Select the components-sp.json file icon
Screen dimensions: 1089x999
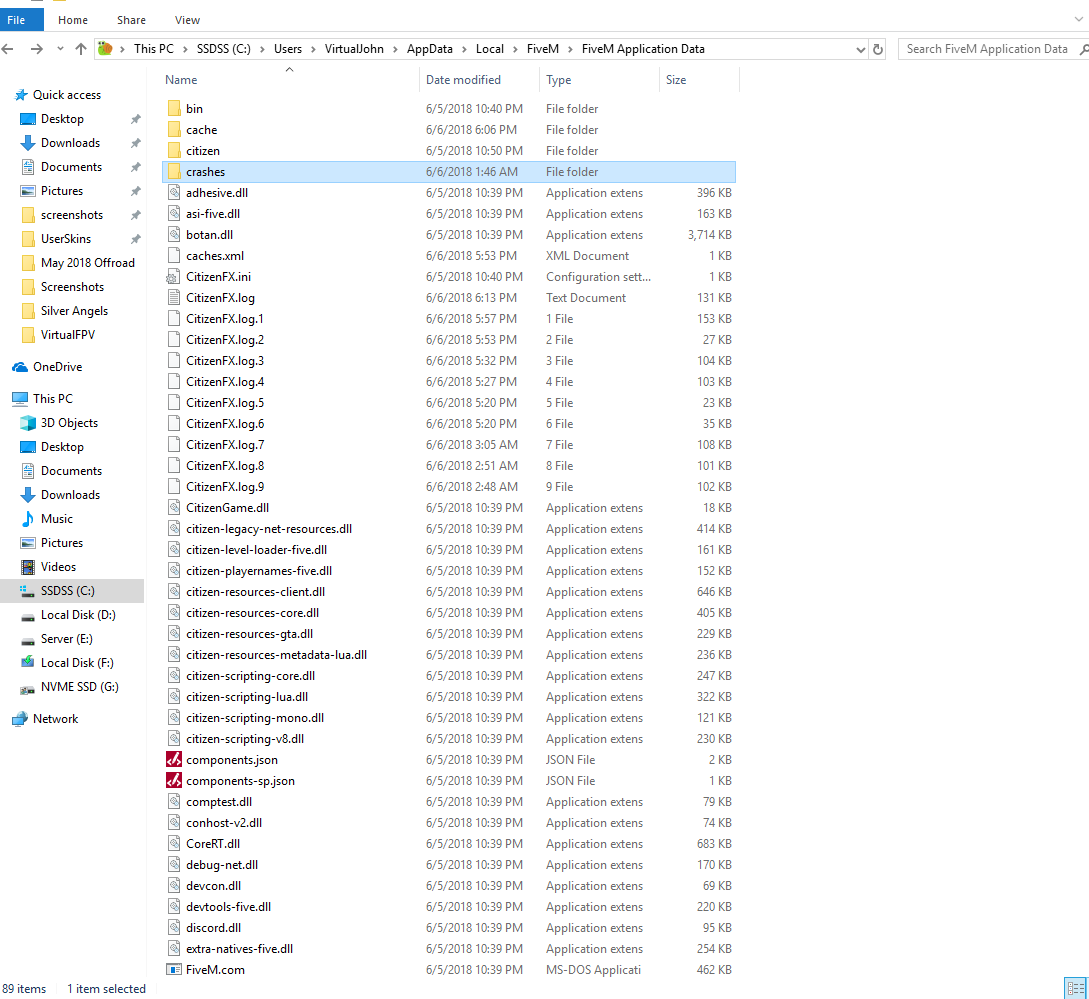(174, 780)
